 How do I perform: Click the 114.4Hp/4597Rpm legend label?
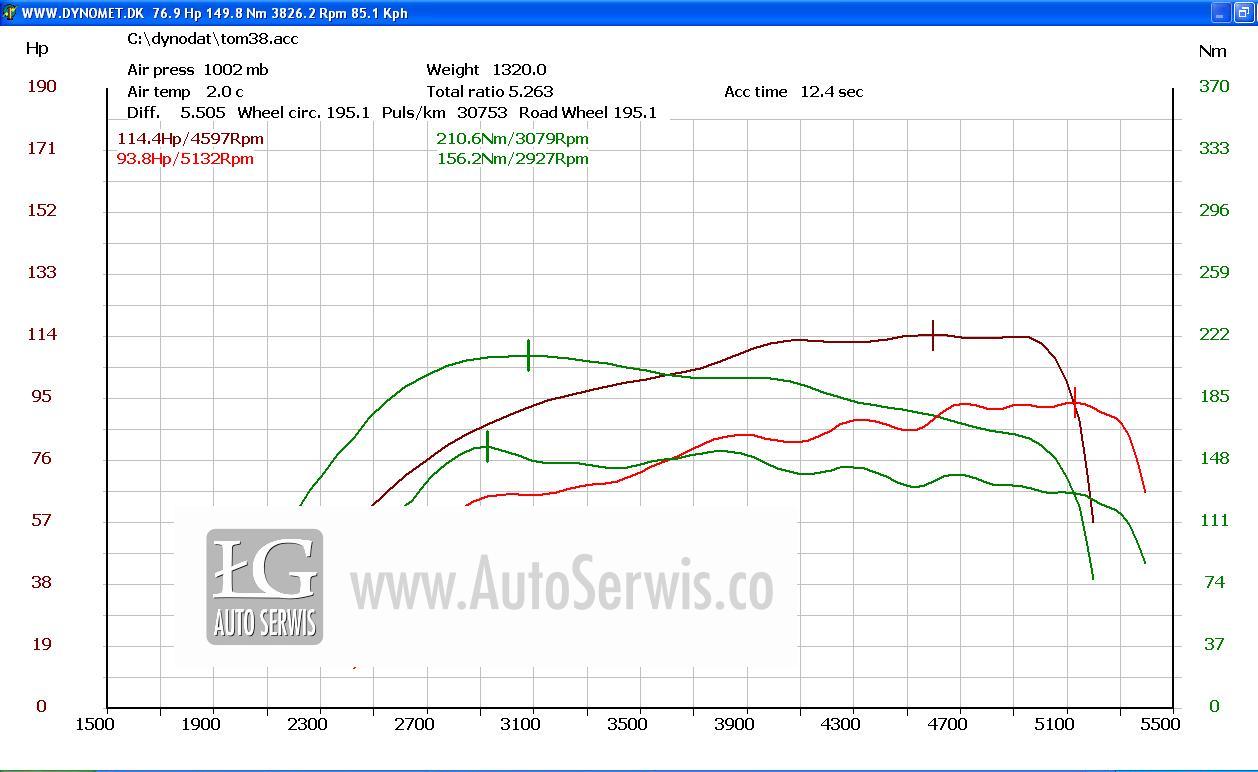coord(190,139)
